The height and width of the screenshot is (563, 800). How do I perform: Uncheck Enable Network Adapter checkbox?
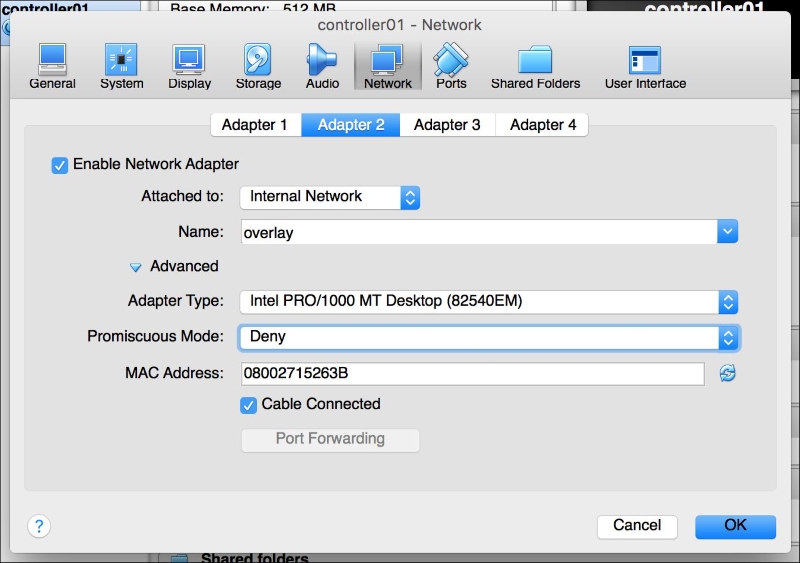tap(60, 165)
